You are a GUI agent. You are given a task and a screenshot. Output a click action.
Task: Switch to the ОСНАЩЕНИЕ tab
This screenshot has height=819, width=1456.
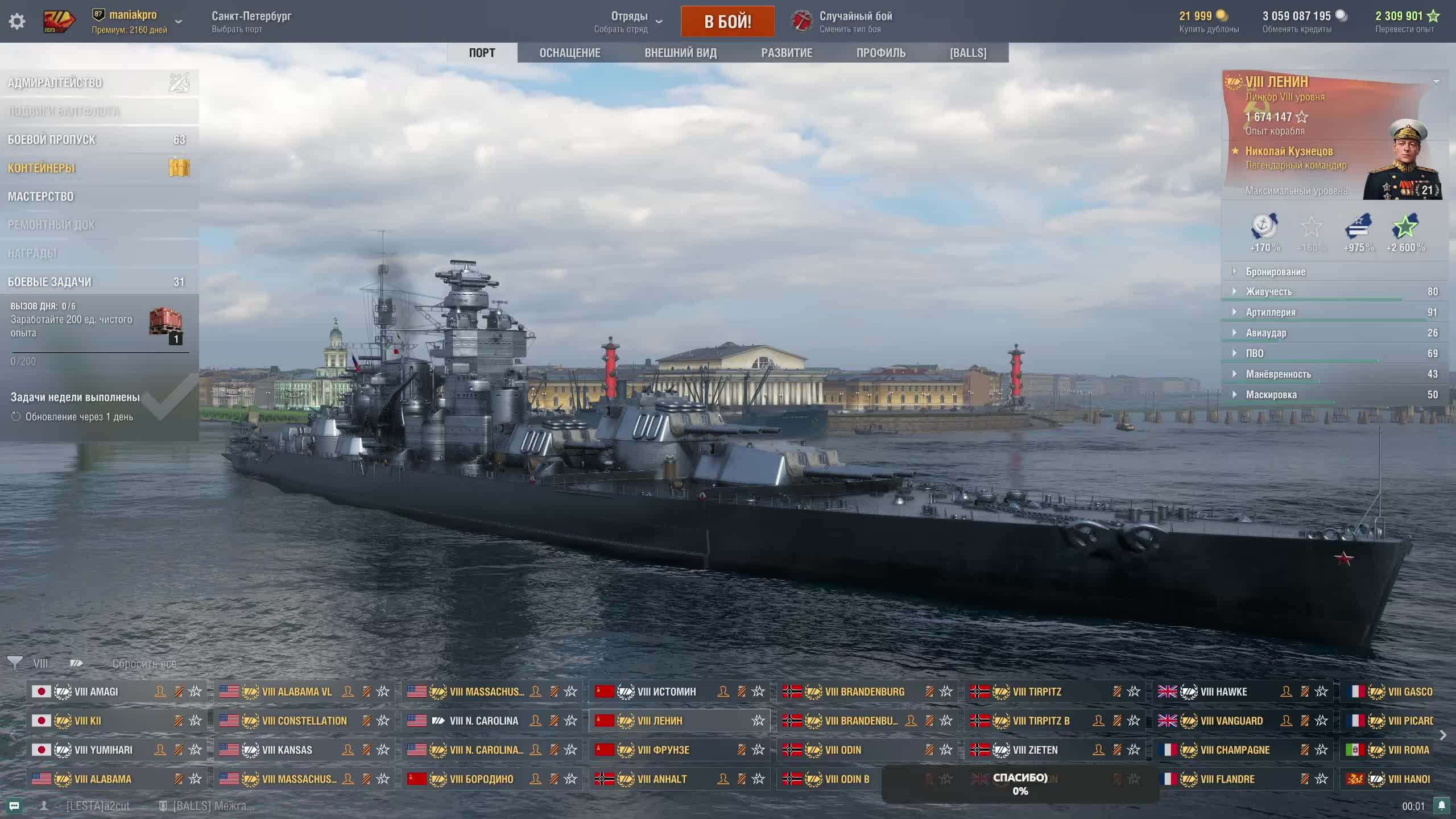(x=570, y=53)
